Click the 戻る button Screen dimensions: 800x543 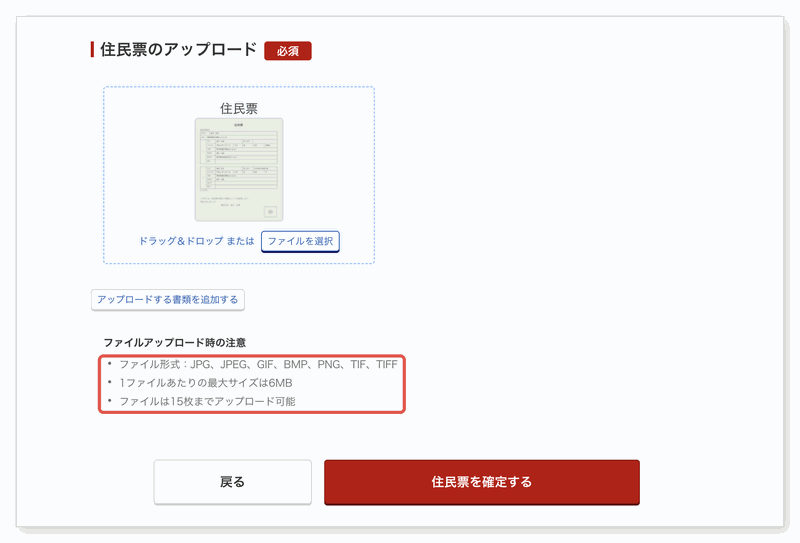point(233,482)
